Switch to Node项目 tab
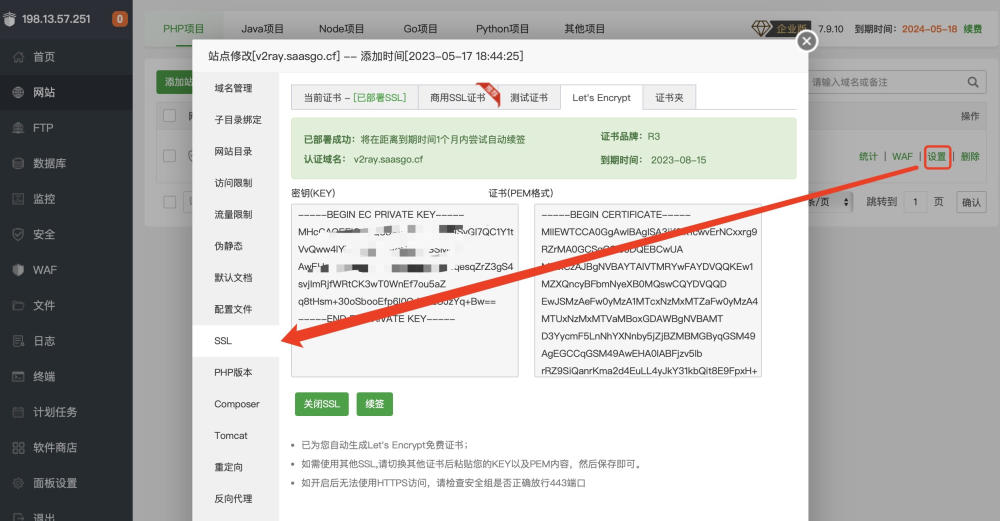The image size is (1000, 521). point(341,29)
